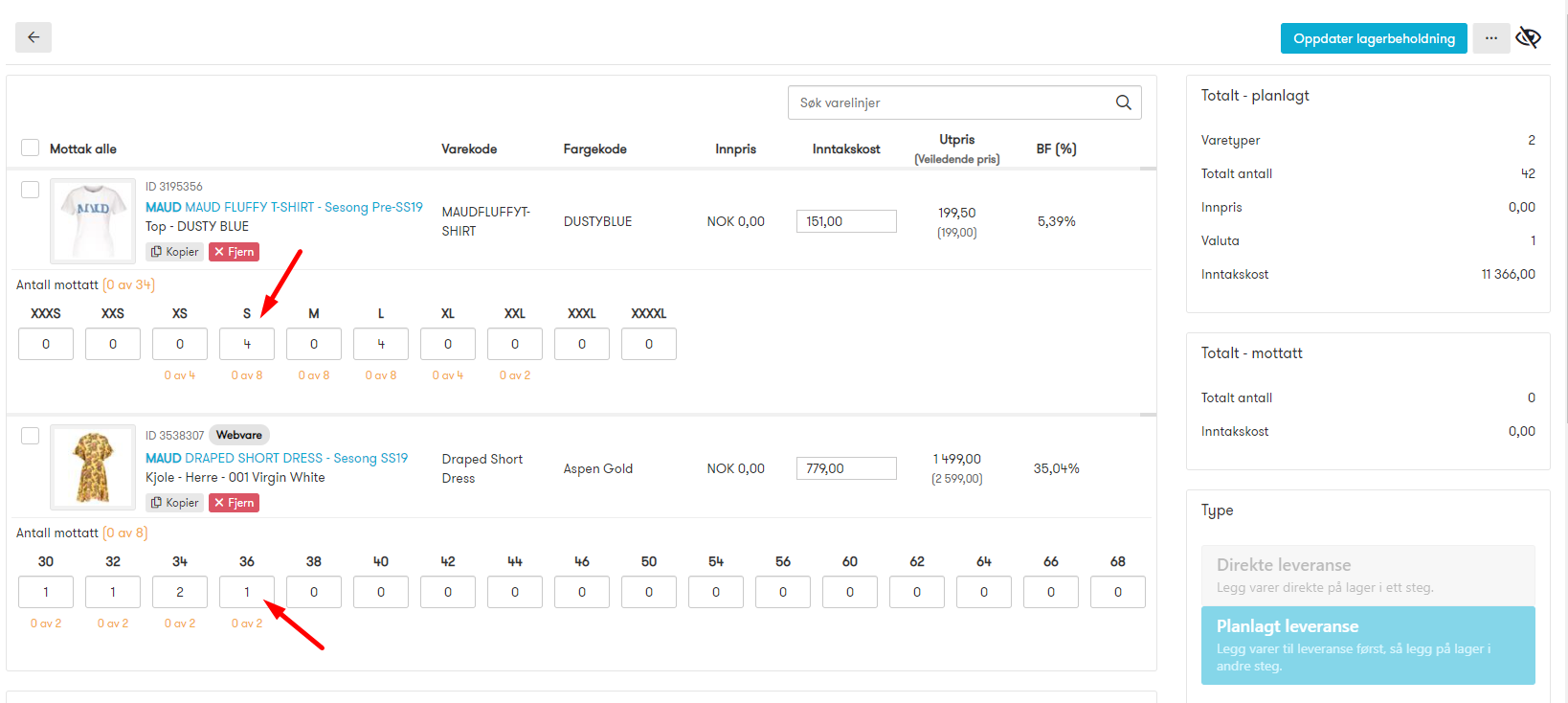Click the Totalt - planlagt heading
The width and height of the screenshot is (1568, 703).
click(1255, 96)
